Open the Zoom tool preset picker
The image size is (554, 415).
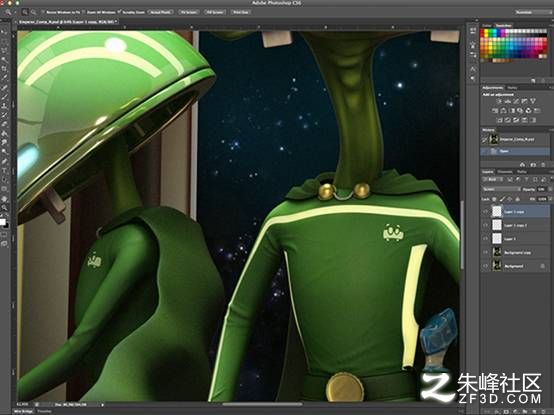pos(9,12)
